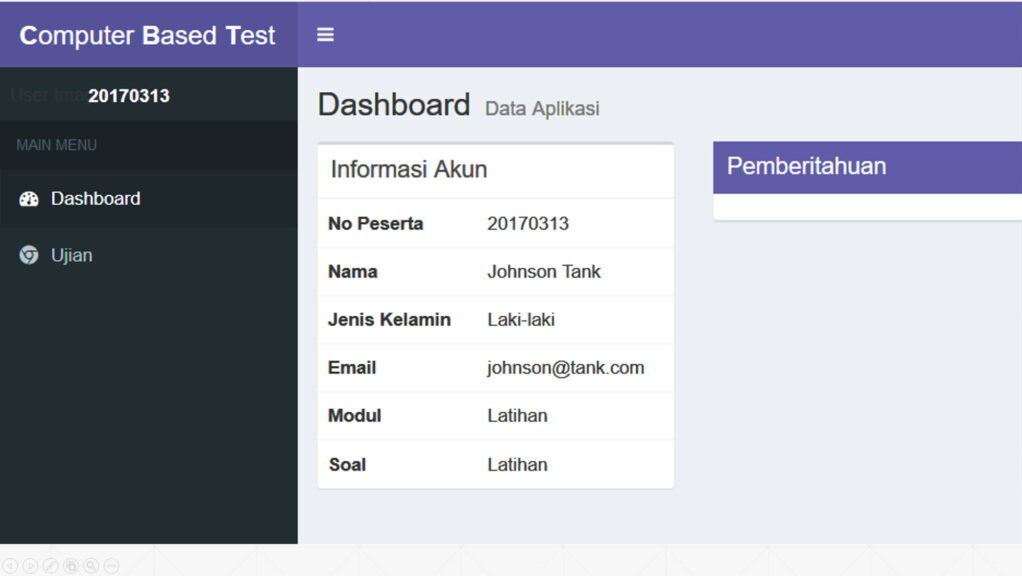Image resolution: width=1022 pixels, height=576 pixels.
Task: Click the Johnson Tank name value
Action: coord(544,272)
